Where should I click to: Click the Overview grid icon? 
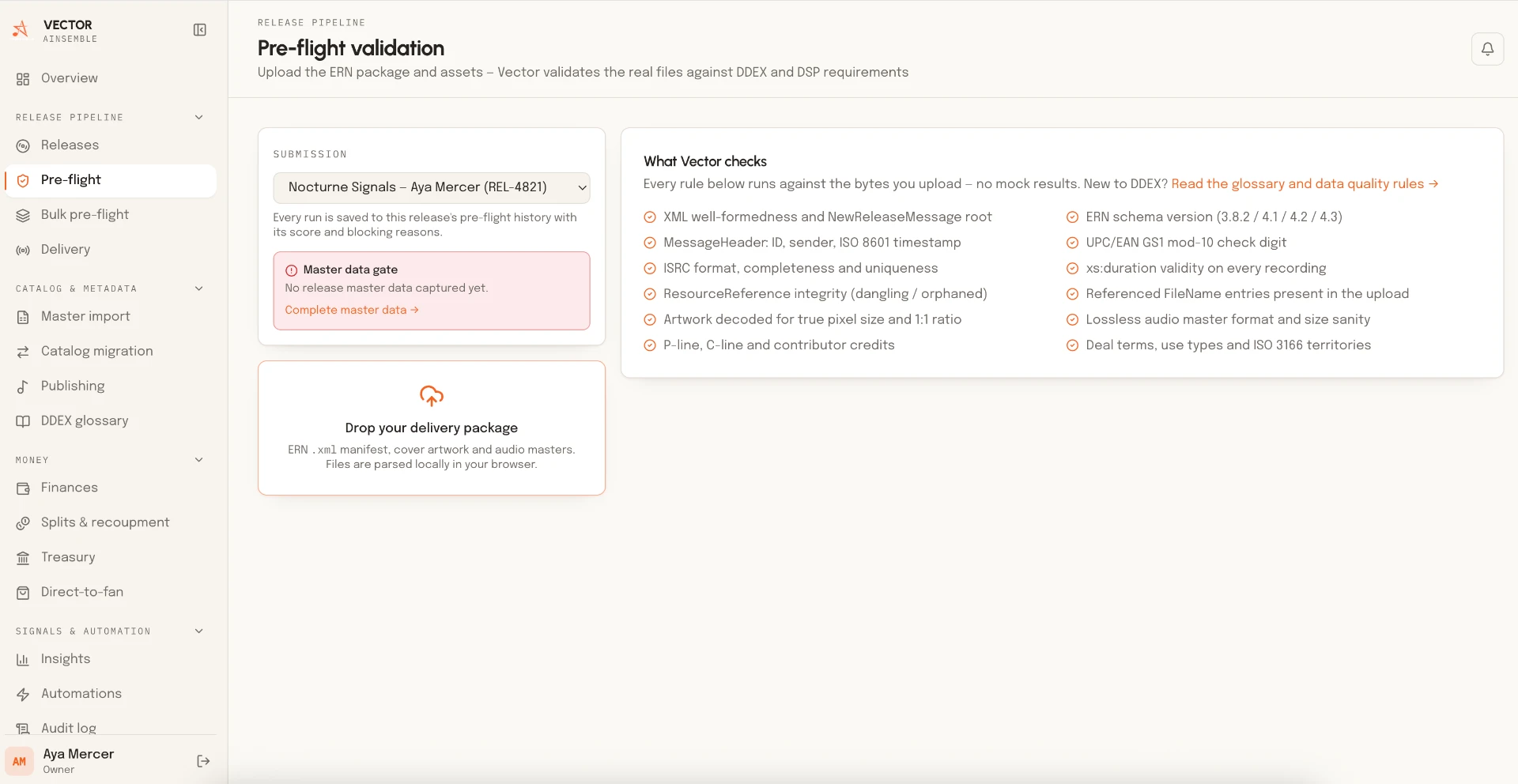[23, 79]
